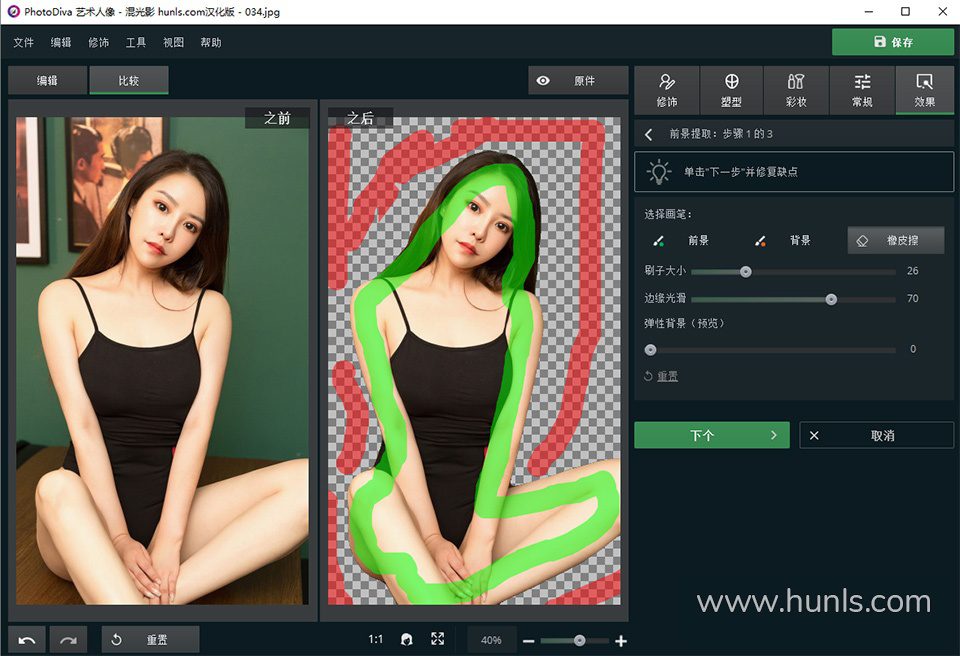Click the lightbulb hint icon

click(659, 172)
